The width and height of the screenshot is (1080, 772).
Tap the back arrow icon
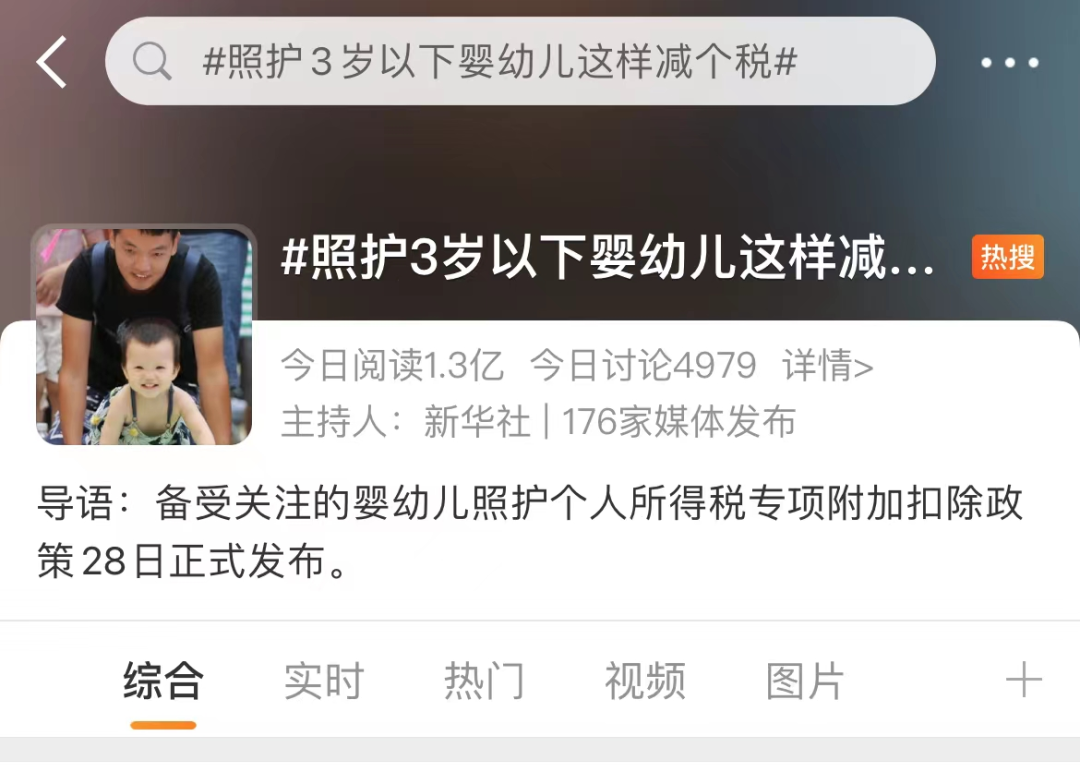coord(52,62)
